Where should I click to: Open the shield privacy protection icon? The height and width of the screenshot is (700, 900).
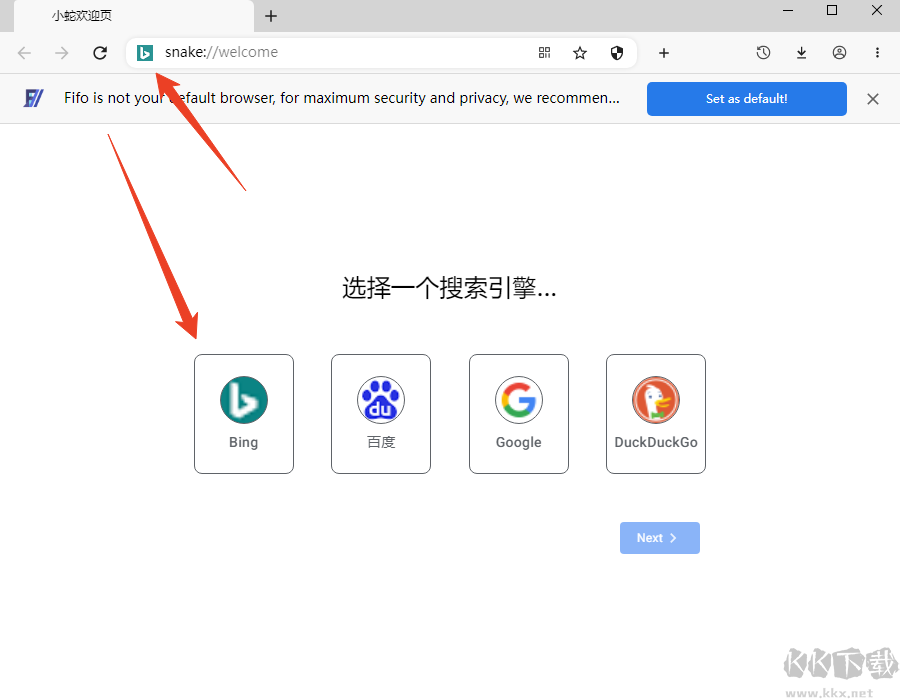[x=616, y=53]
